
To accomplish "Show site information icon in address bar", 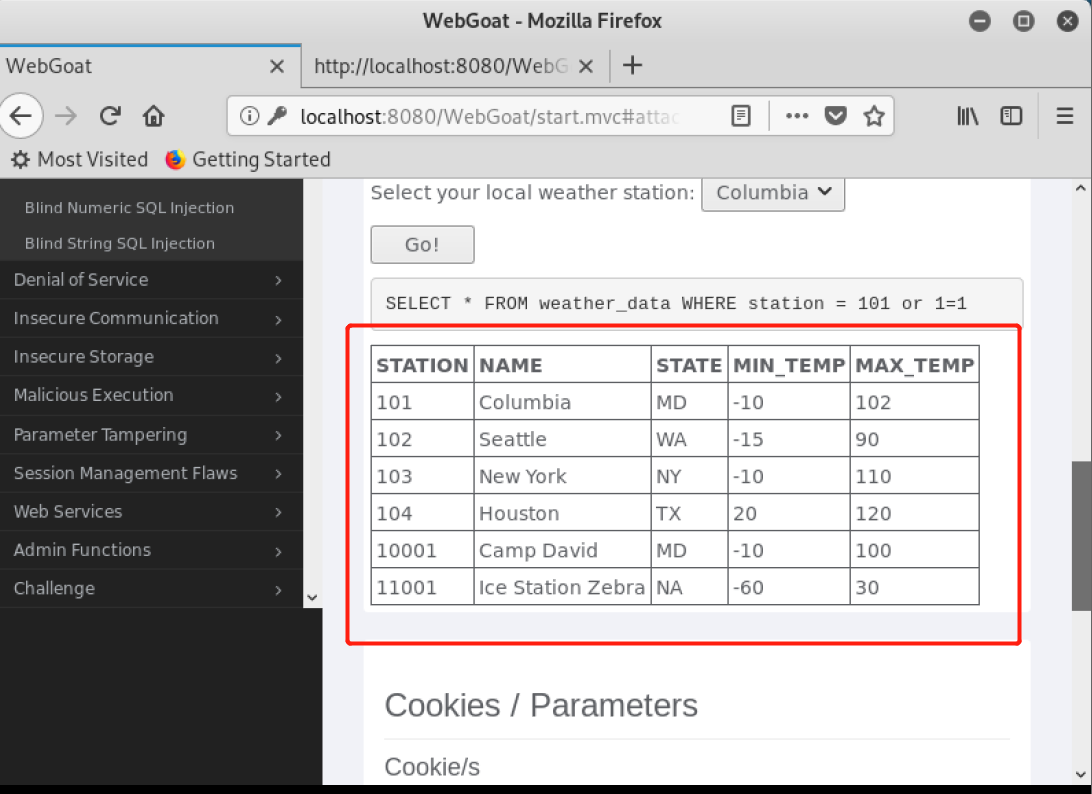I will [249, 116].
